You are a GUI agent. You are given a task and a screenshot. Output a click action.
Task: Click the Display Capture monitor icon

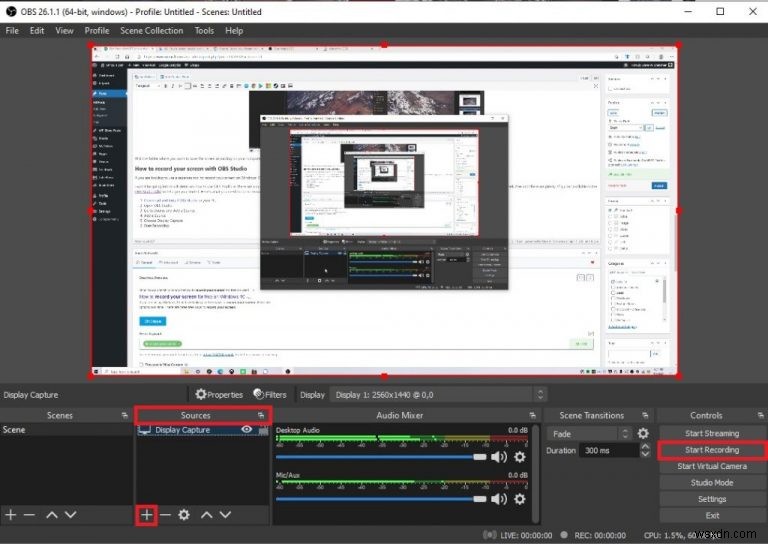point(144,430)
